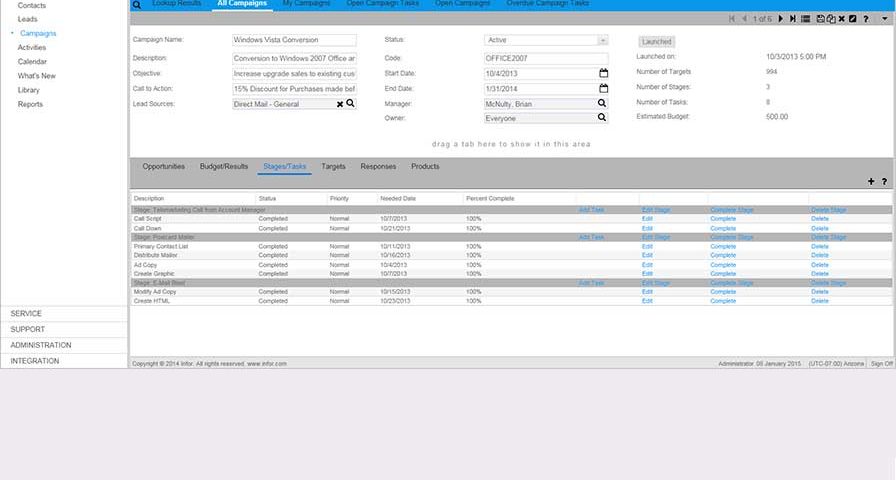Screen dimensions: 896x480
Task: Open Reports in left navigation
Action: (30, 105)
